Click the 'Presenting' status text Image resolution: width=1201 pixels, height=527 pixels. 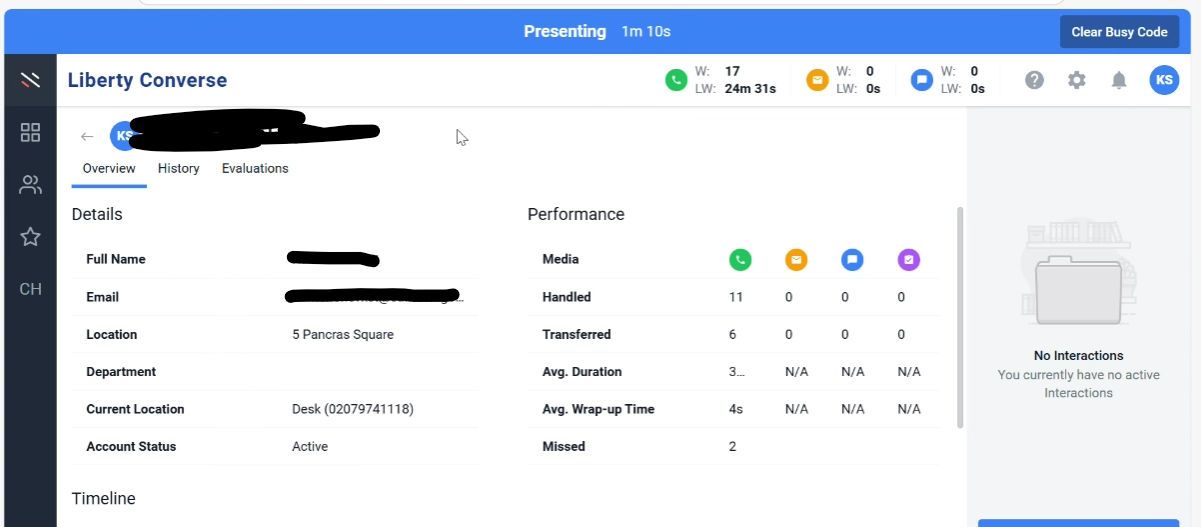coord(565,32)
